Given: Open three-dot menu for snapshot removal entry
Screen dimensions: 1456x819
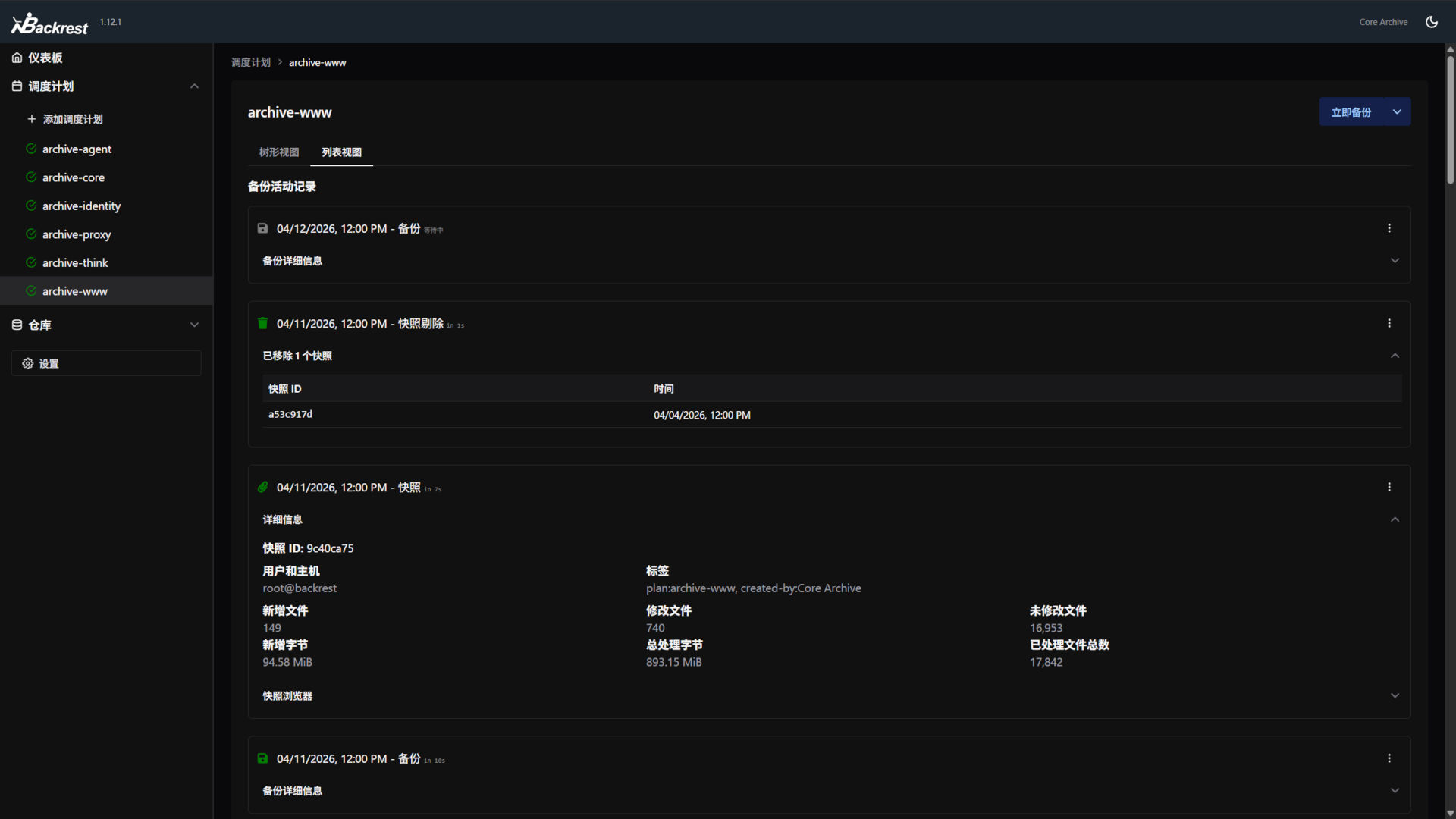Looking at the screenshot, I should click(1389, 323).
